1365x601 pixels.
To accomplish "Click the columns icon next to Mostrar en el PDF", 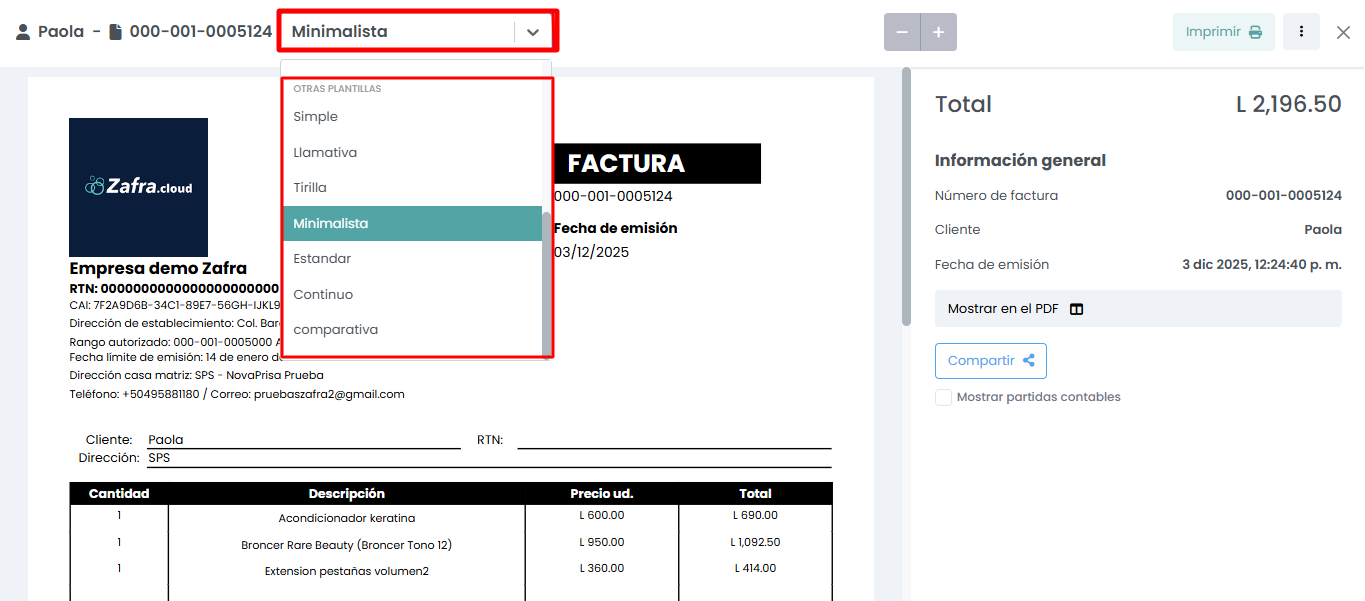I will 1076,309.
